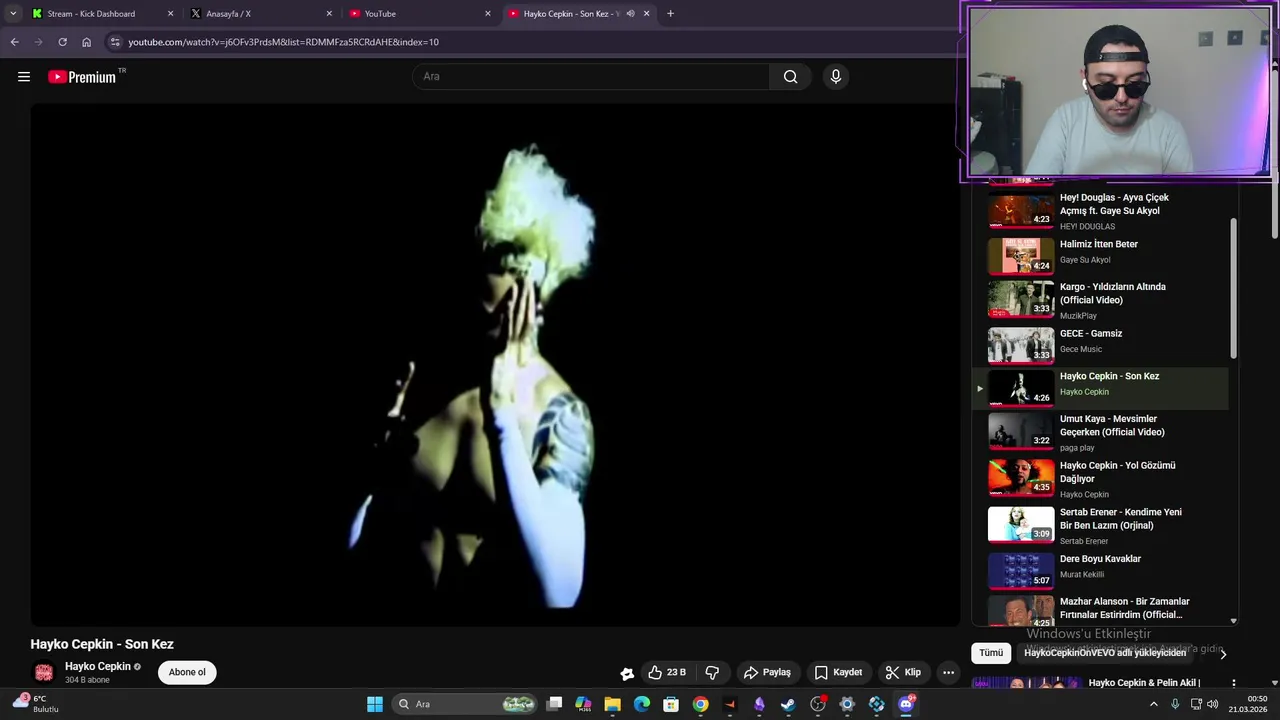Open Google Chrome from taskbar

point(700,704)
